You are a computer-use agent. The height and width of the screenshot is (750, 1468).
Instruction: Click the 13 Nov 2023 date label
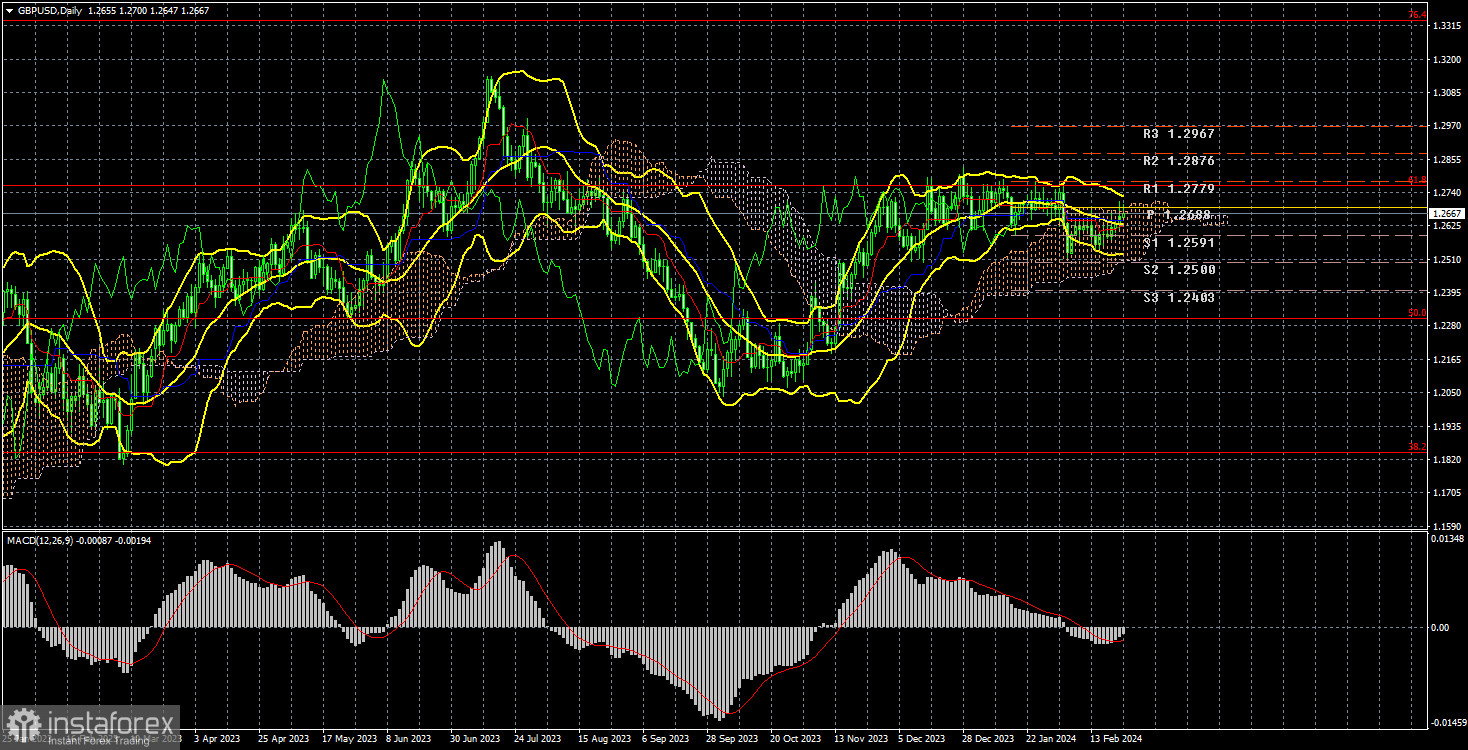tap(860, 739)
